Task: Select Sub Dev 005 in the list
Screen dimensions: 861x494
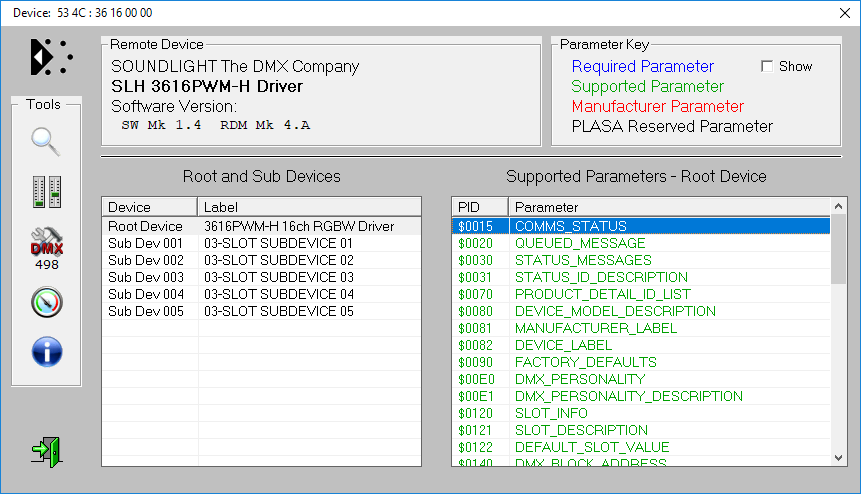Action: coord(145,311)
